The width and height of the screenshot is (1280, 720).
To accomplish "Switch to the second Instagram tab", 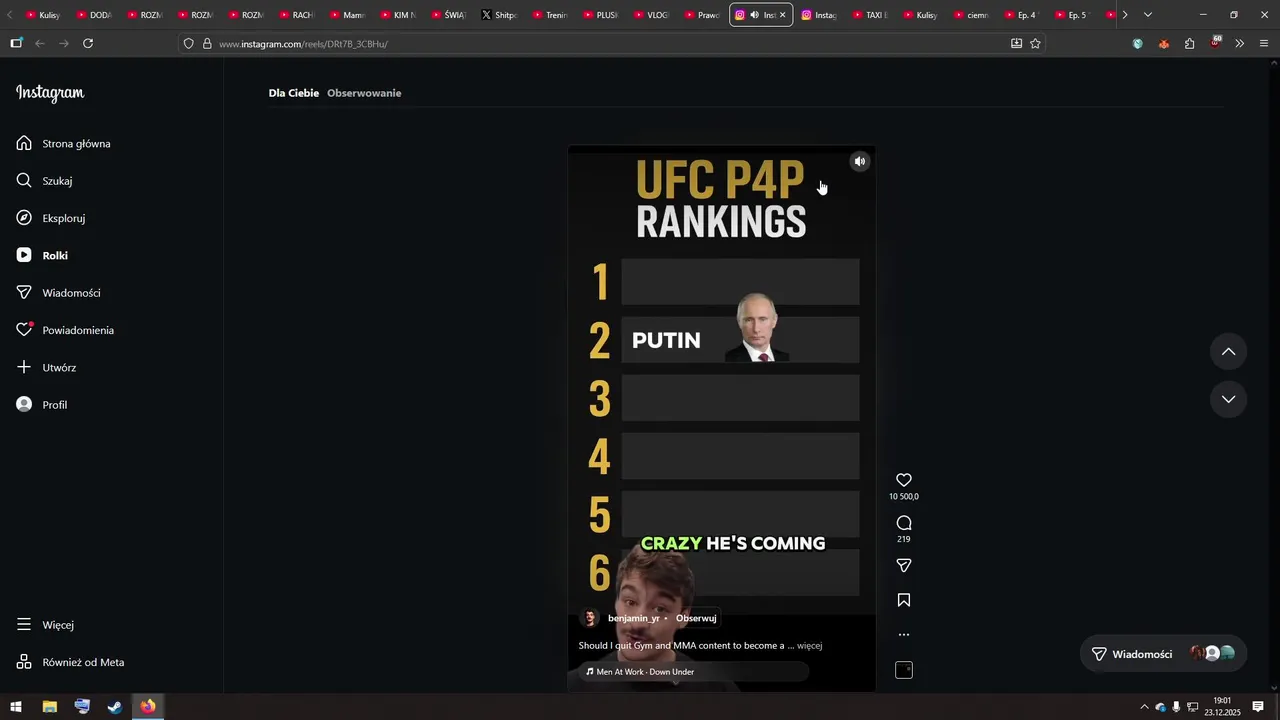I will point(818,15).
